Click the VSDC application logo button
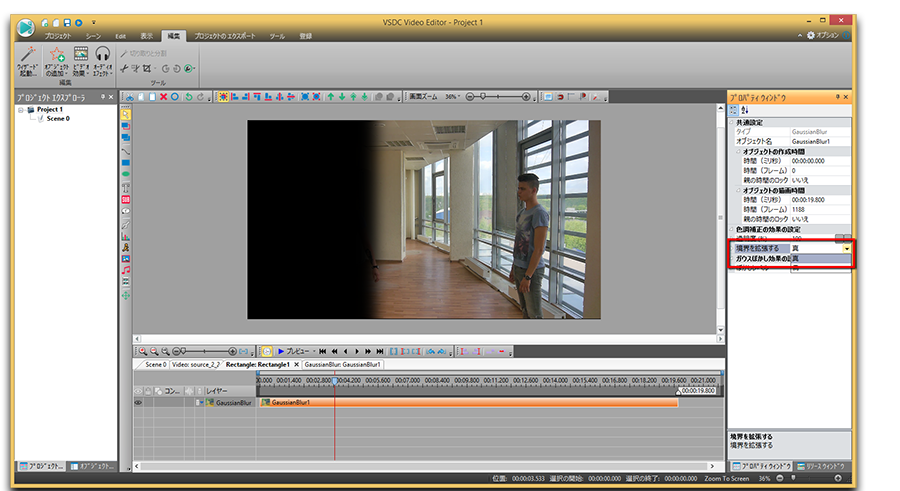The height and width of the screenshot is (491, 900). click(25, 28)
